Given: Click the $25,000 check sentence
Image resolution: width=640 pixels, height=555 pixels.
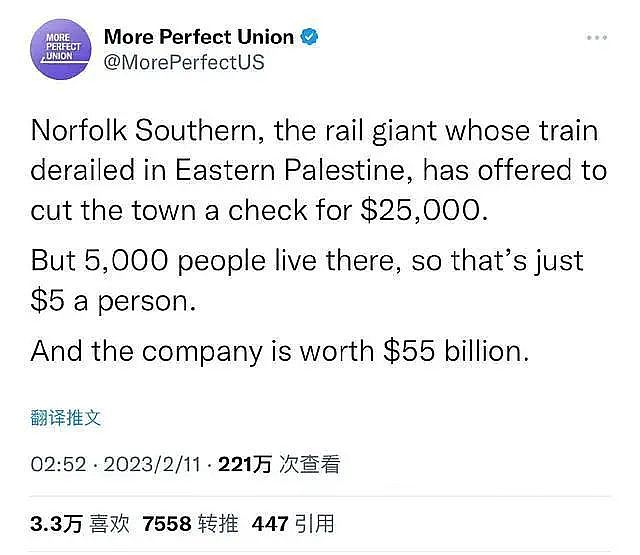Looking at the screenshot, I should (259, 211).
